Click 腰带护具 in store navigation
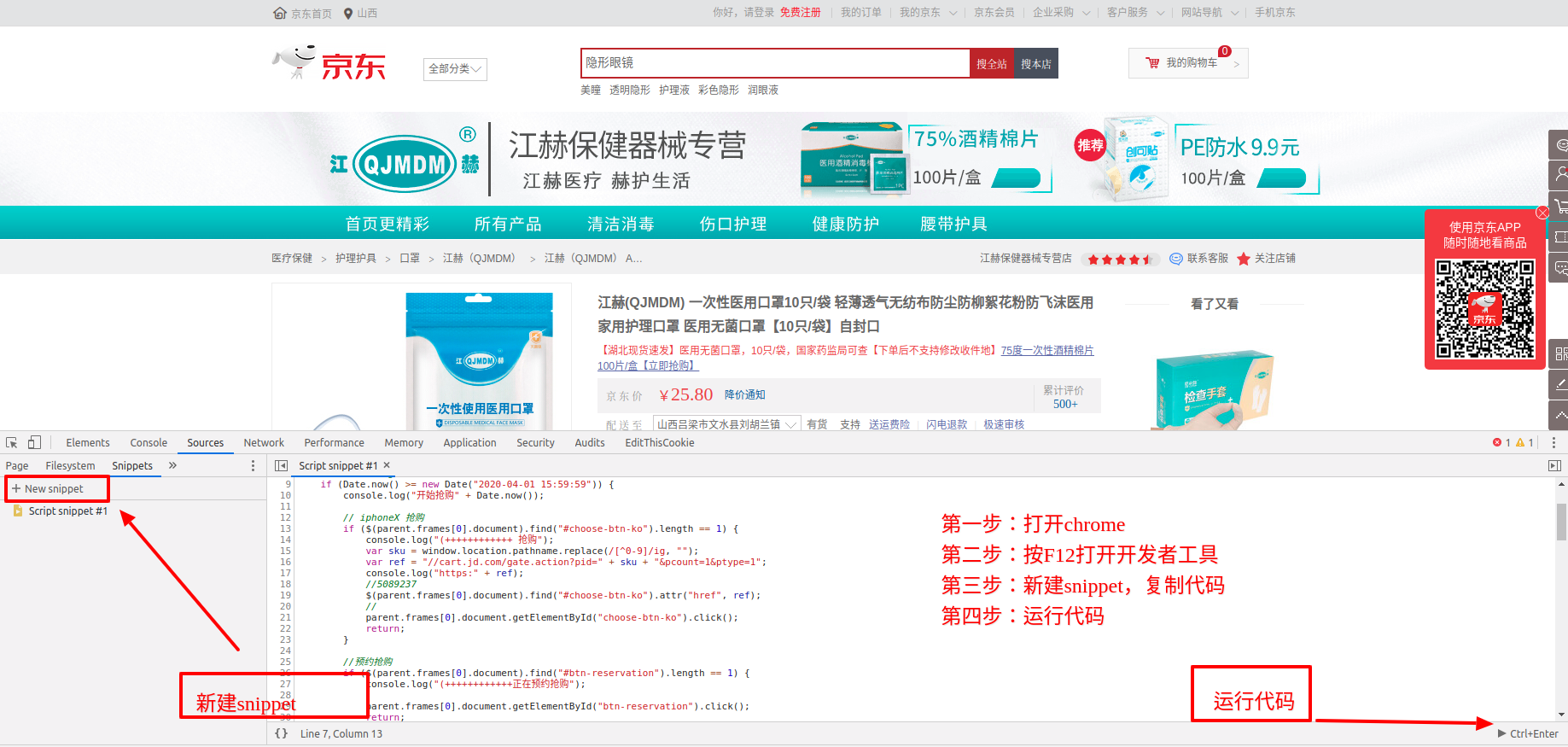The height and width of the screenshot is (747, 1568). (953, 224)
